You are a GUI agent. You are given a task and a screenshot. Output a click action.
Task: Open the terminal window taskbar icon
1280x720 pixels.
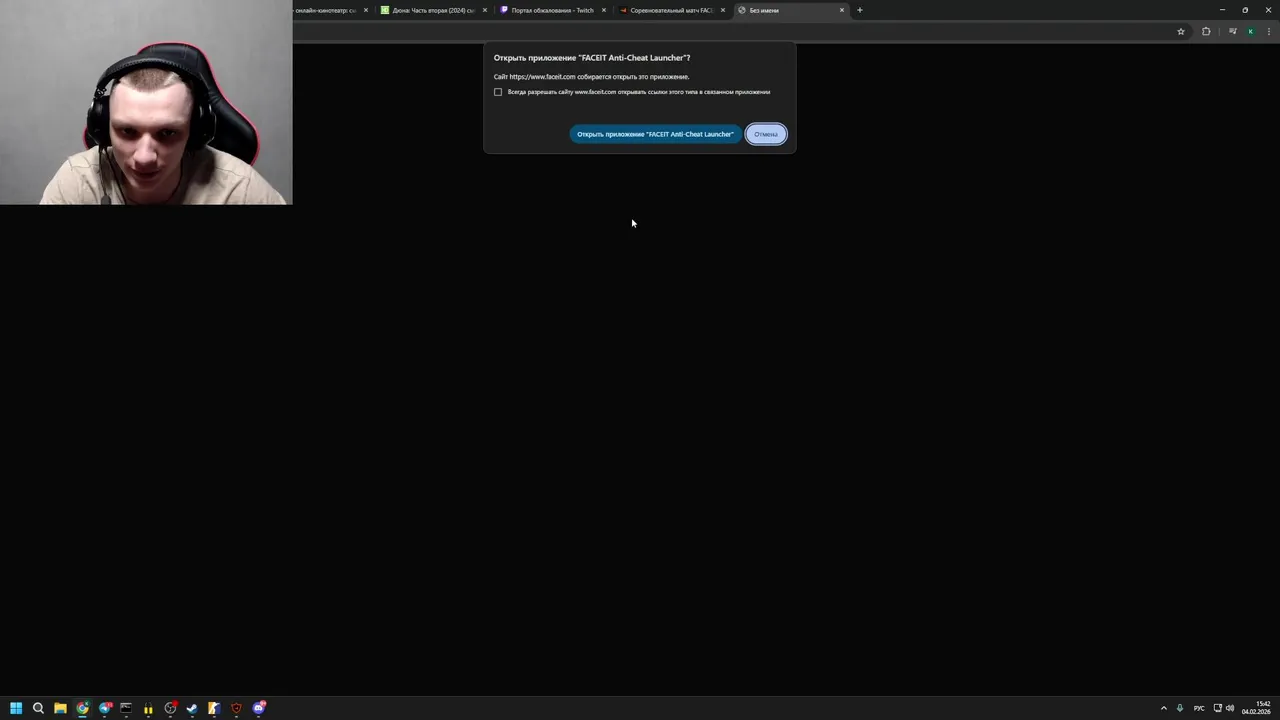coord(126,708)
